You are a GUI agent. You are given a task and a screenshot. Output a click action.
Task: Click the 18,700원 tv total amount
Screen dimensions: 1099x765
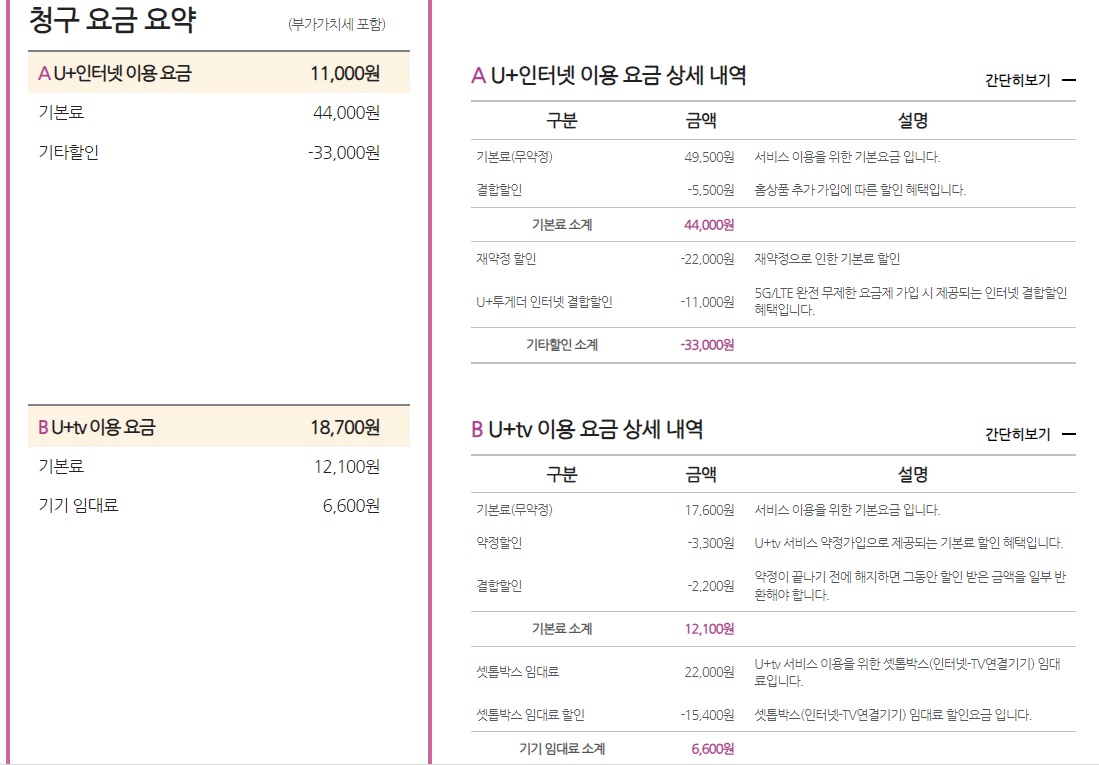tap(345, 427)
